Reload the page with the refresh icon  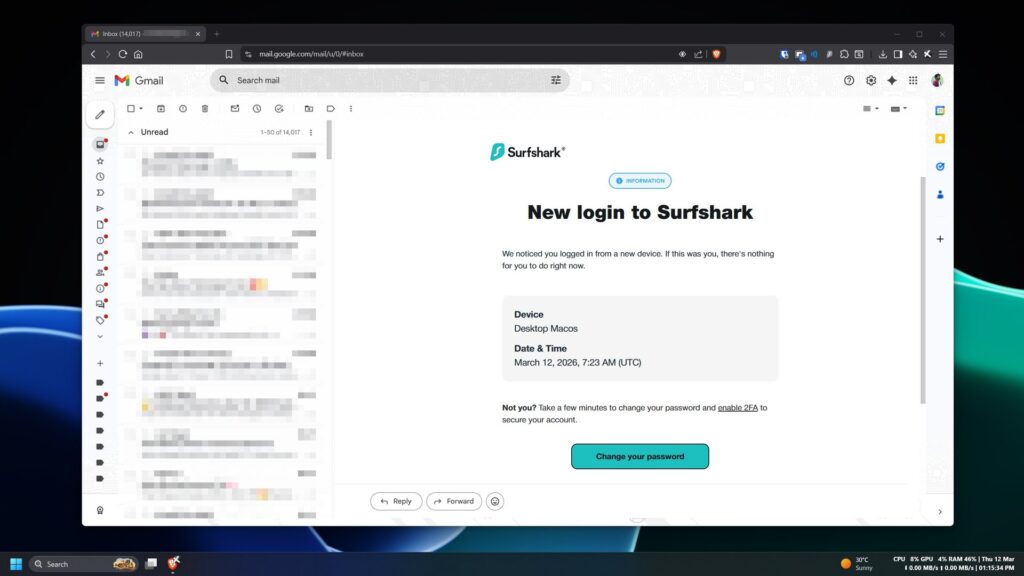[123, 54]
